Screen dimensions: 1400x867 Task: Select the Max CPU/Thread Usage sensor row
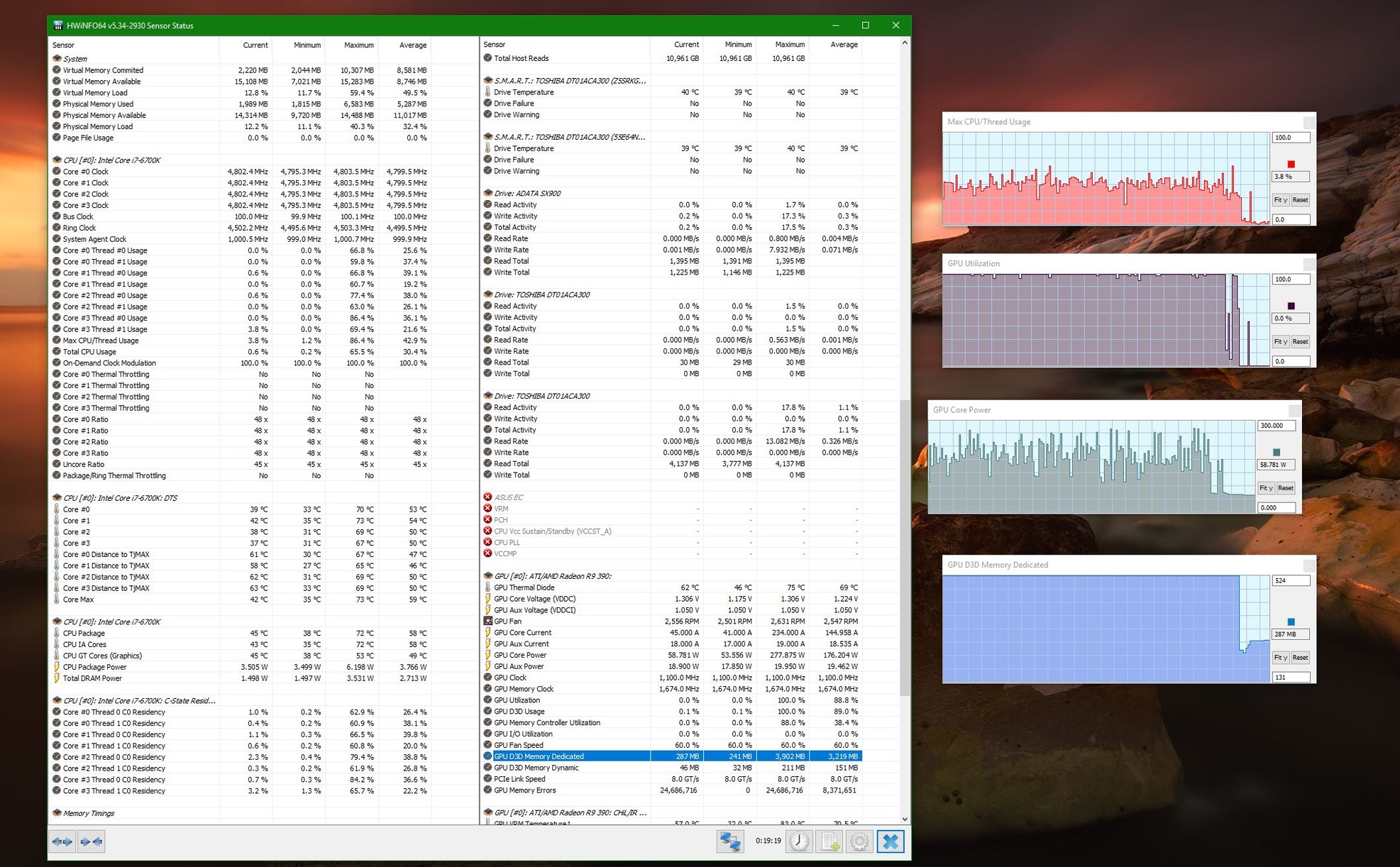pyautogui.click(x=241, y=341)
